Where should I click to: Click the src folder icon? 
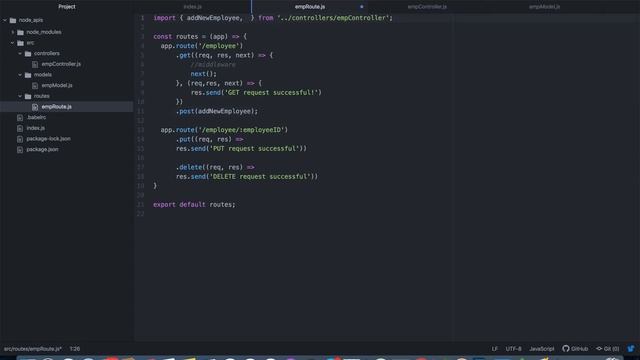pos(20,43)
